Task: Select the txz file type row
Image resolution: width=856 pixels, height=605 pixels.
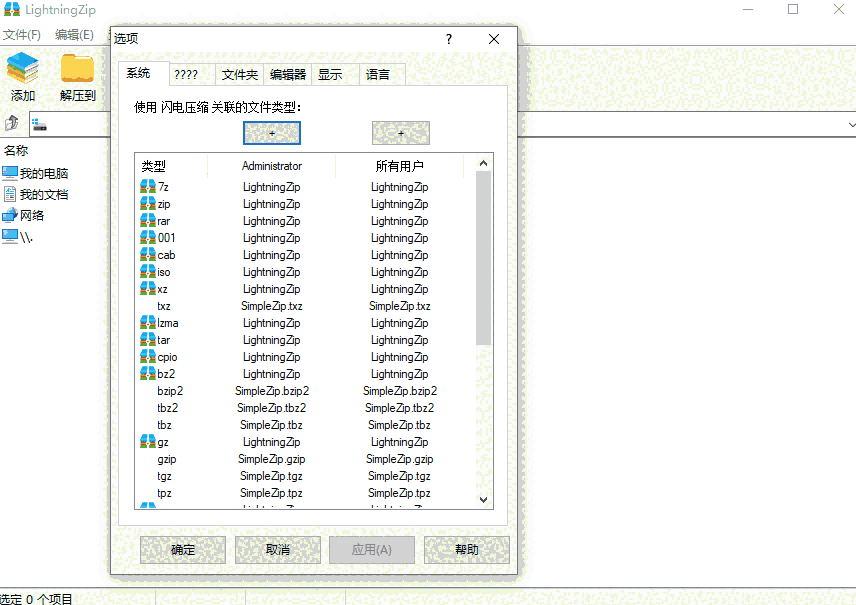Action: pos(306,306)
